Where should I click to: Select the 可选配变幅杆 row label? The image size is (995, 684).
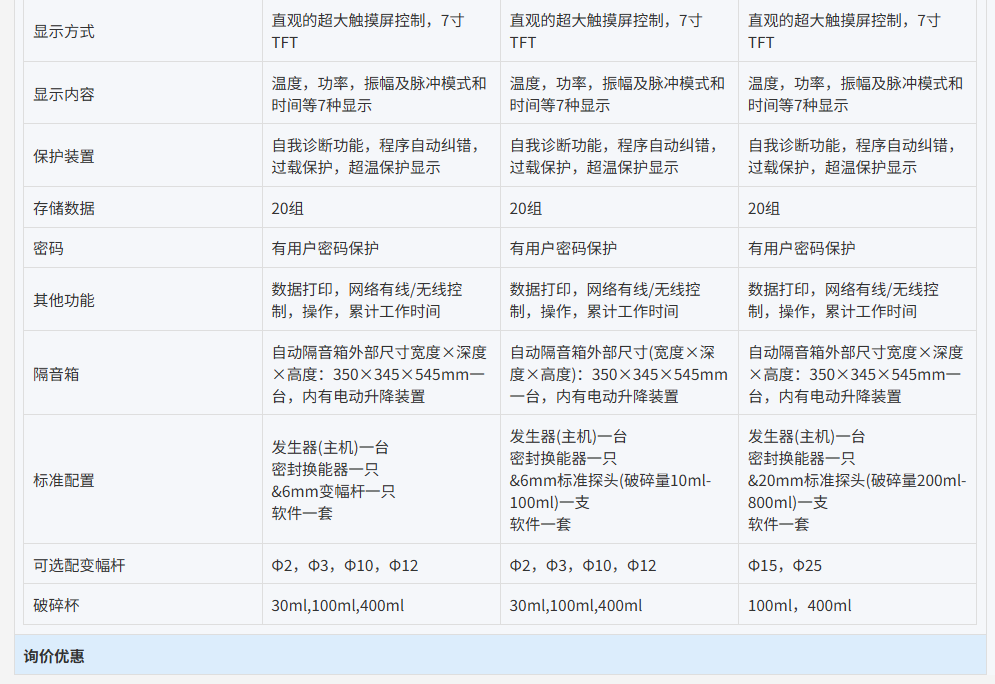pyautogui.click(x=79, y=565)
